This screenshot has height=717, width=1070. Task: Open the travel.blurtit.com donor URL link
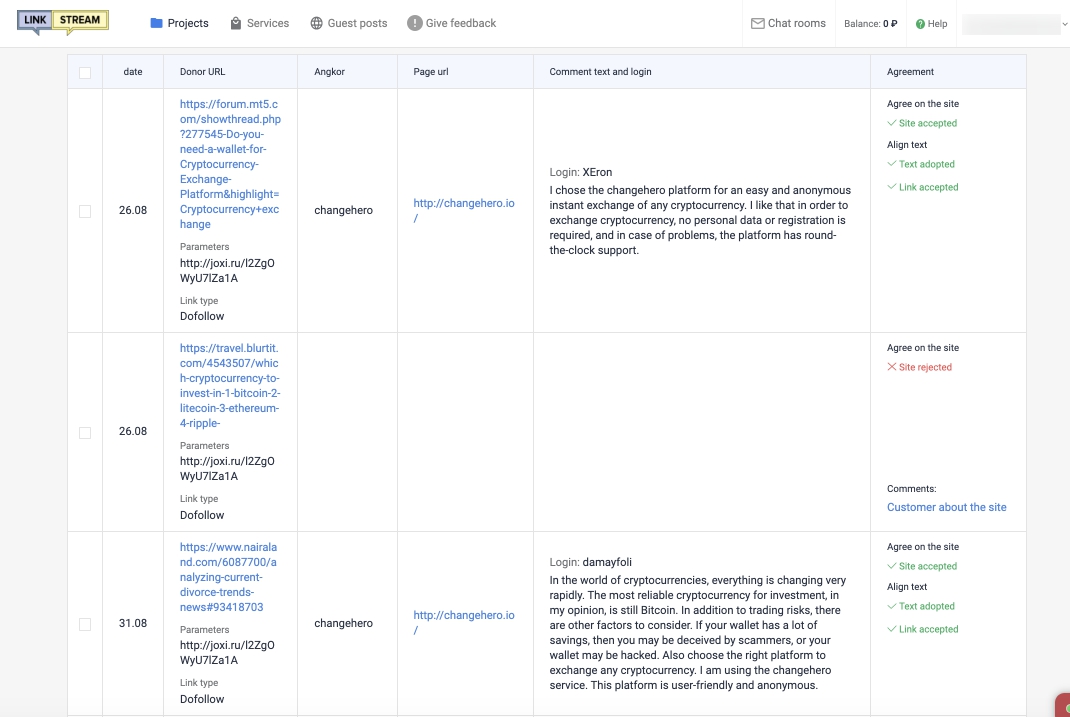point(230,385)
